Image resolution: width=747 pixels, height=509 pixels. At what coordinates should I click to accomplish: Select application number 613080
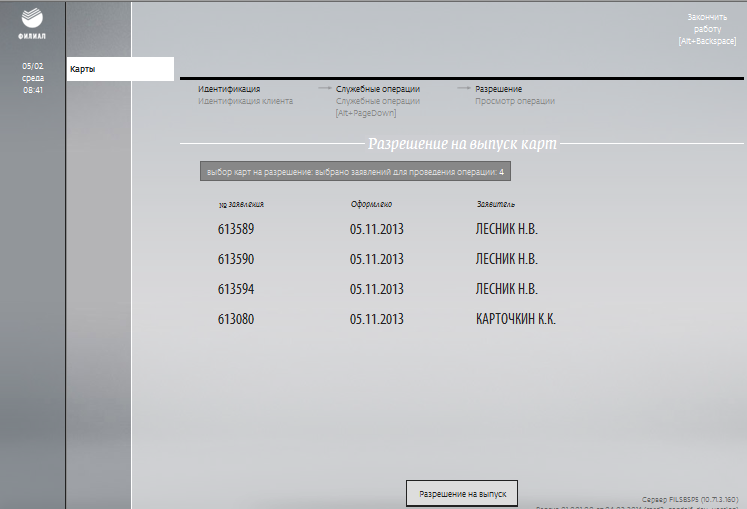click(236, 319)
